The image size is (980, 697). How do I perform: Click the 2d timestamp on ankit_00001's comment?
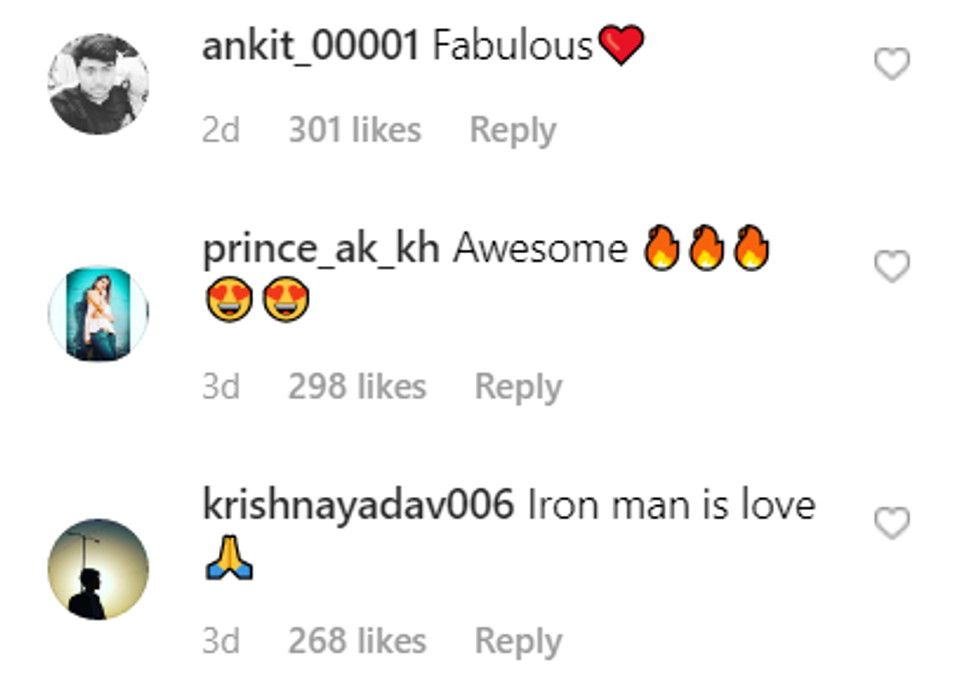coord(221,130)
